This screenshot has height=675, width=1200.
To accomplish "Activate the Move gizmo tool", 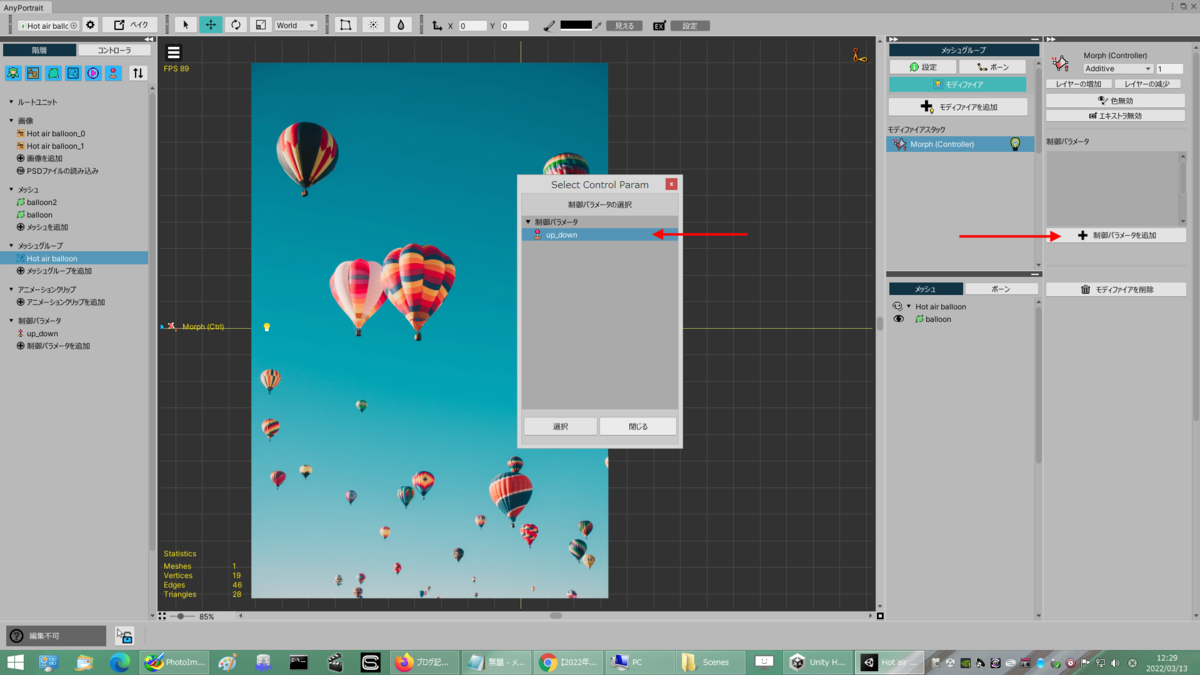I will click(x=210, y=25).
